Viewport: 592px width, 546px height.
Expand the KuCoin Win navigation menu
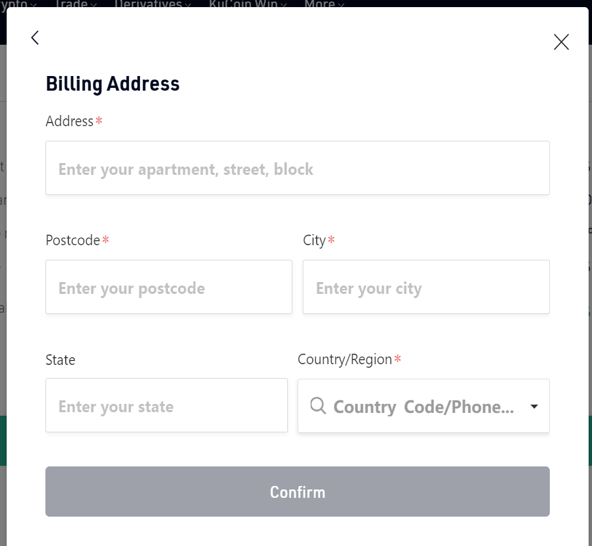tap(248, 4)
